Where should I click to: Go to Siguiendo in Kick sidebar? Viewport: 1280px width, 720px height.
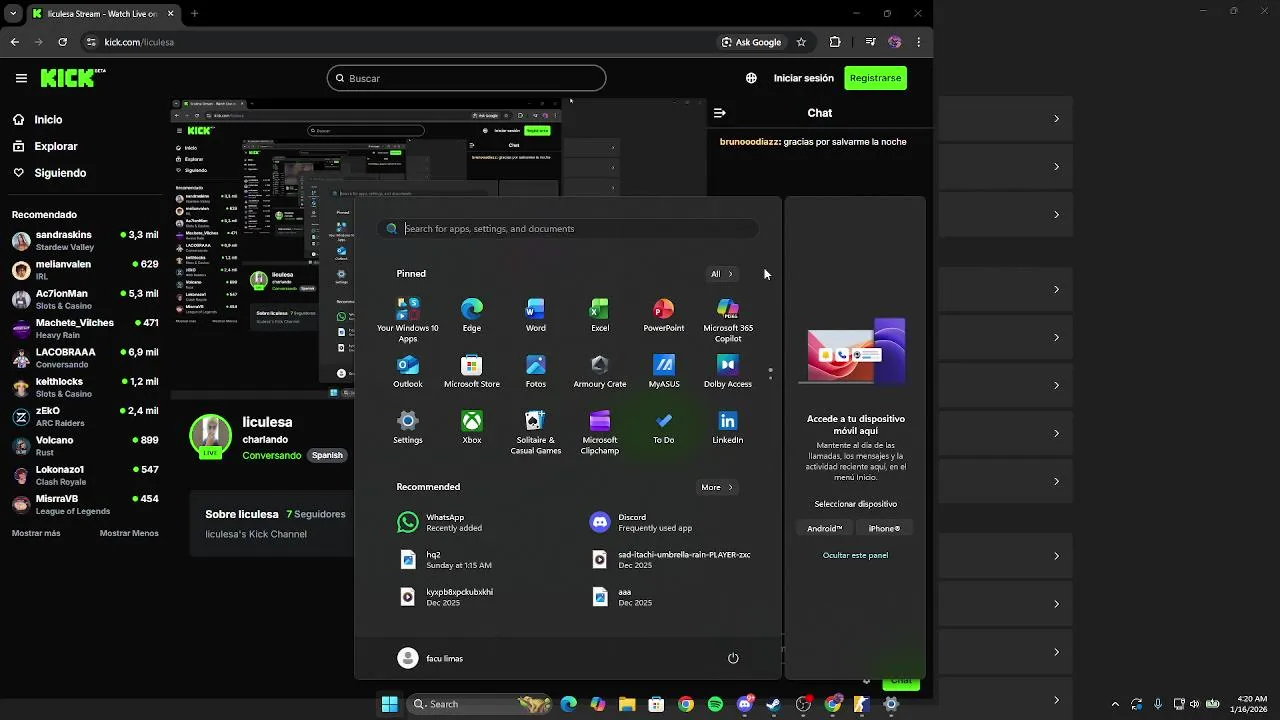click(x=50, y=173)
